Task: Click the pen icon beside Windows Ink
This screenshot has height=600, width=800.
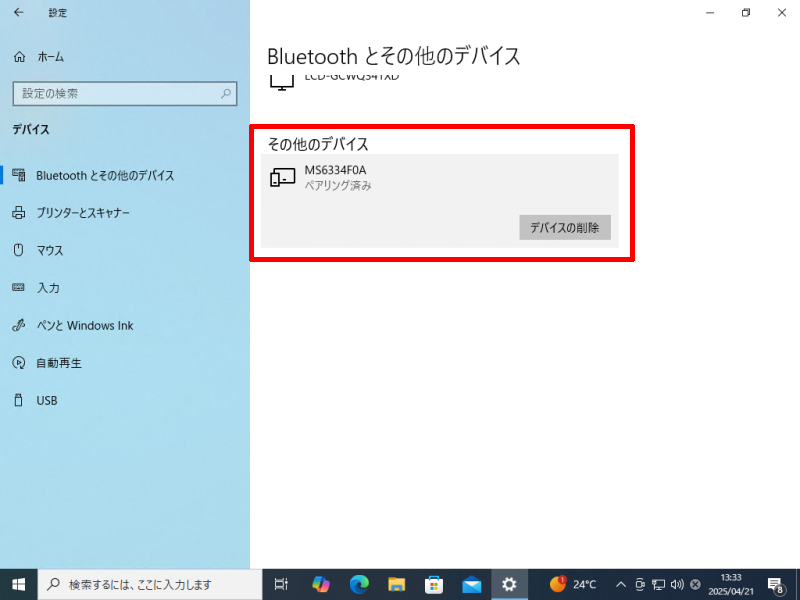Action: [19, 325]
